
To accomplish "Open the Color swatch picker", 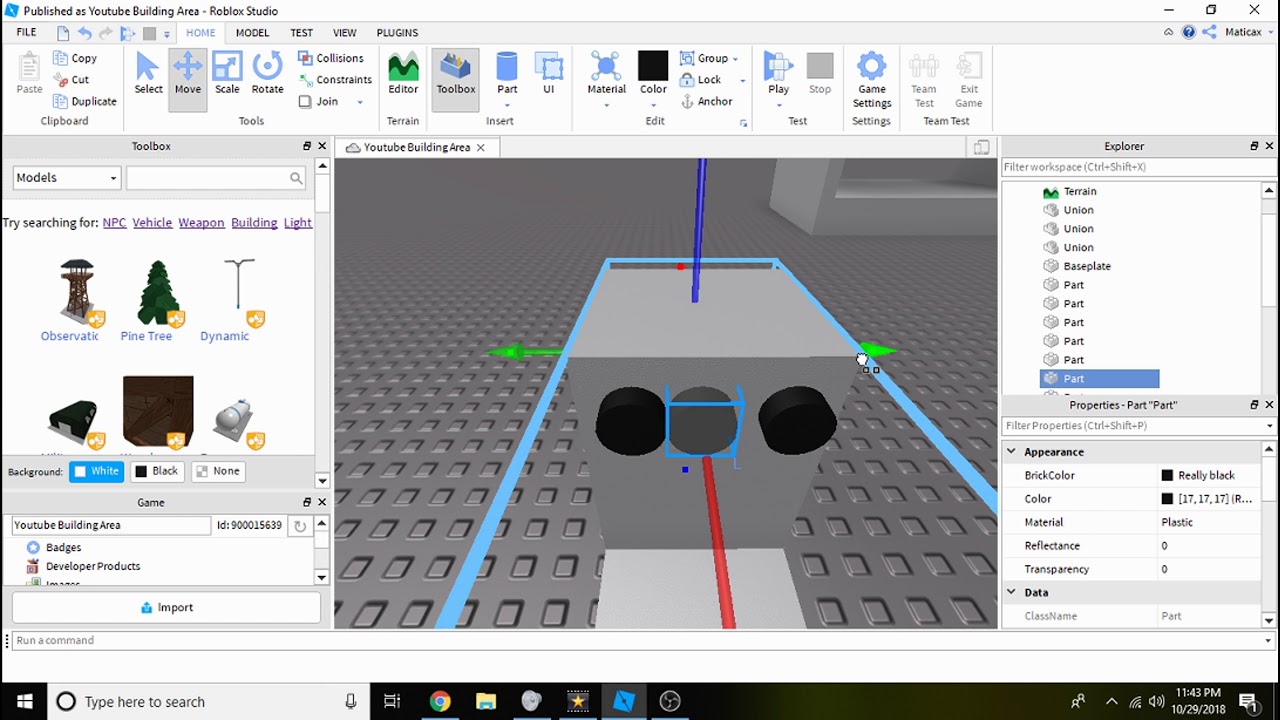I will (x=653, y=66).
